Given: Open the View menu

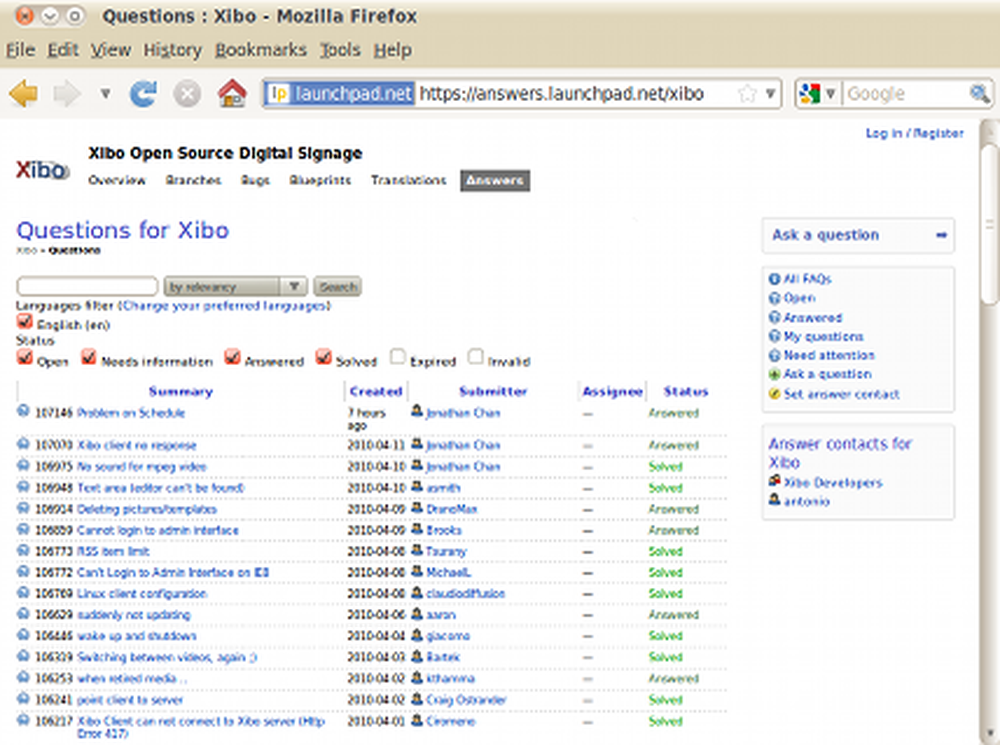Looking at the screenshot, I should click(x=110, y=50).
